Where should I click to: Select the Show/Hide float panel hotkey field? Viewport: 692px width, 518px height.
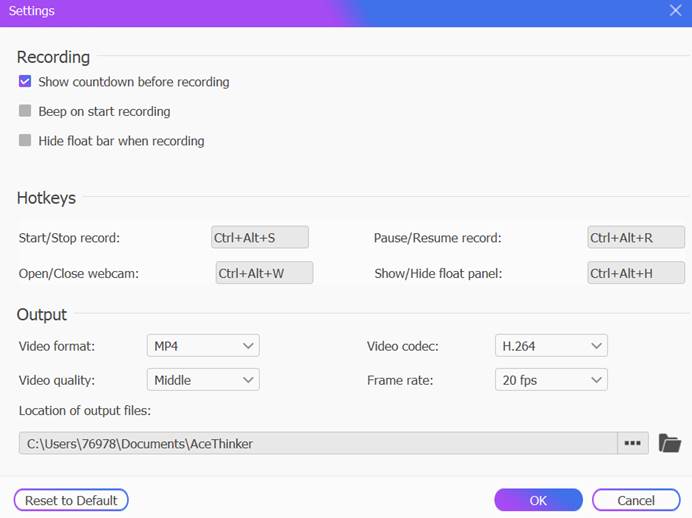pyautogui.click(x=636, y=273)
